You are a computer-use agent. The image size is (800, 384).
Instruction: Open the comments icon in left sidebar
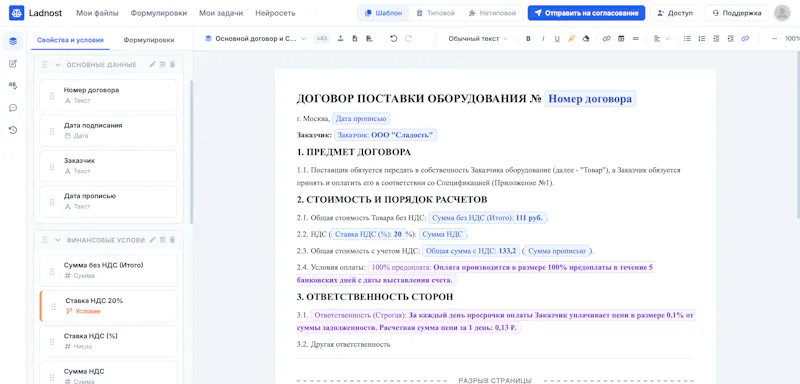(x=13, y=108)
